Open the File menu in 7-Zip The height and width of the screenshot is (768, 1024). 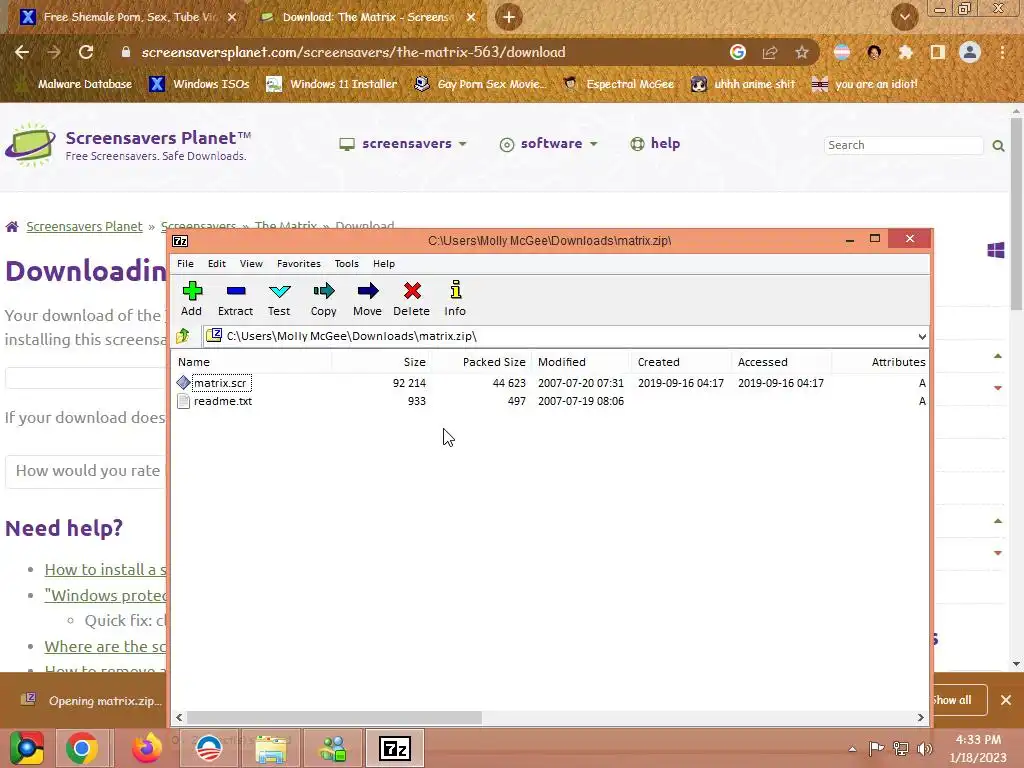coord(185,264)
